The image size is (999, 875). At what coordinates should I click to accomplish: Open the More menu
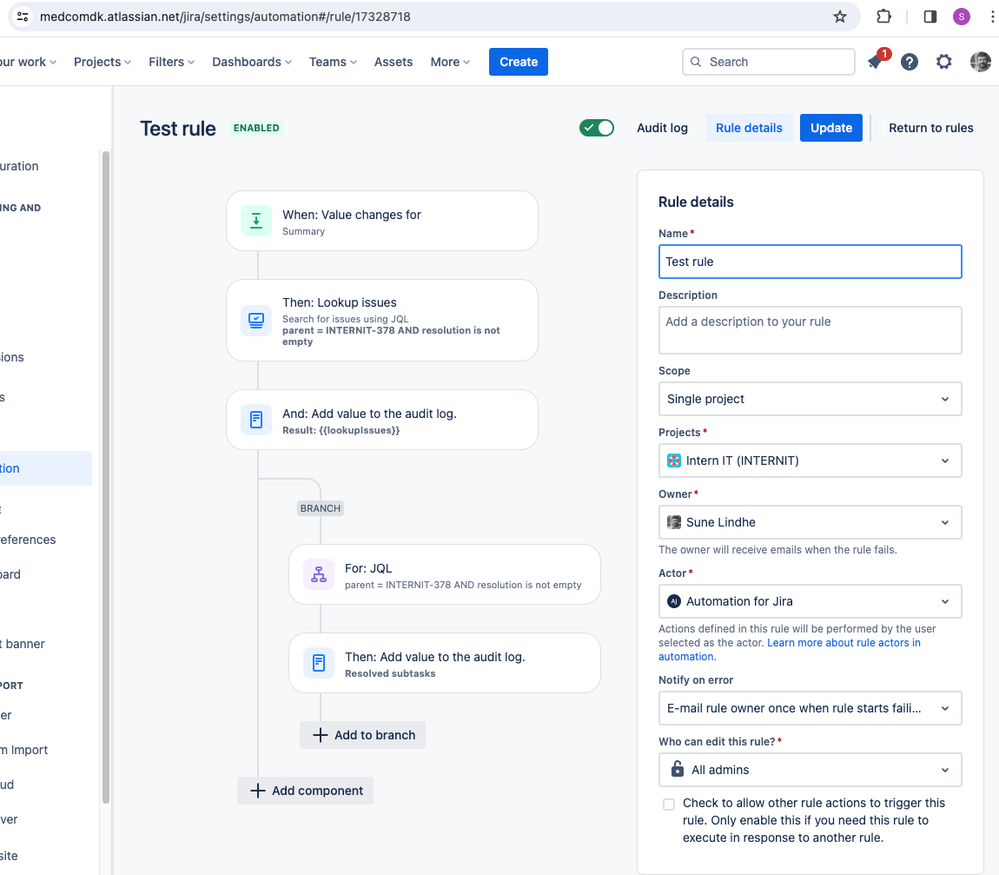point(450,62)
